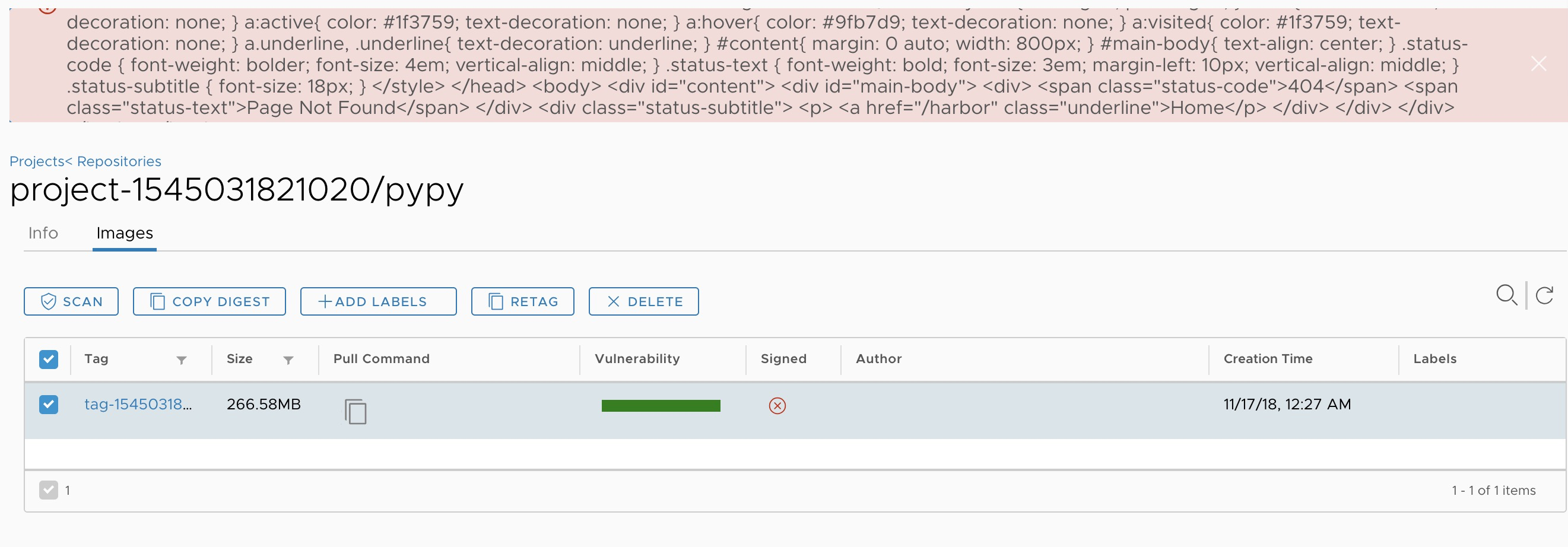Dismiss the error banner with the X
Image resolution: width=1568 pixels, height=547 pixels.
[x=1540, y=63]
